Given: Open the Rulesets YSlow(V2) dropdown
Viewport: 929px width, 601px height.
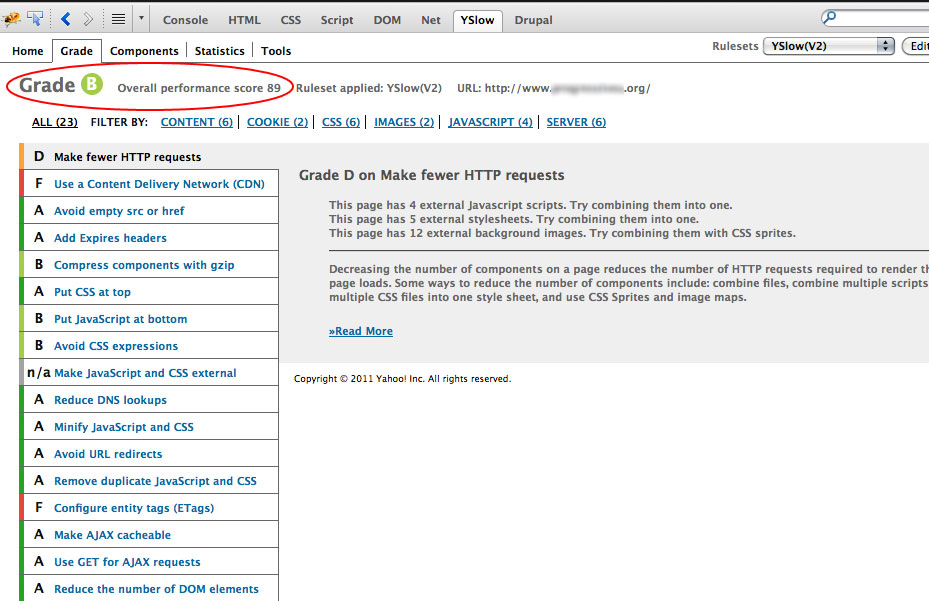Looking at the screenshot, I should (x=828, y=46).
